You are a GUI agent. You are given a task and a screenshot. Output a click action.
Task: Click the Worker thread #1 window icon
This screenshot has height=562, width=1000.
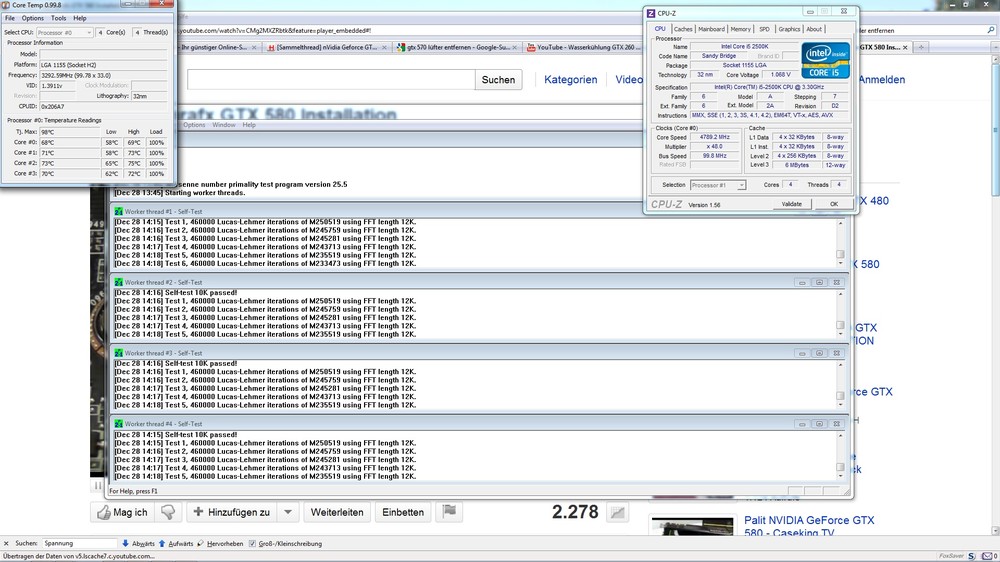tap(119, 211)
